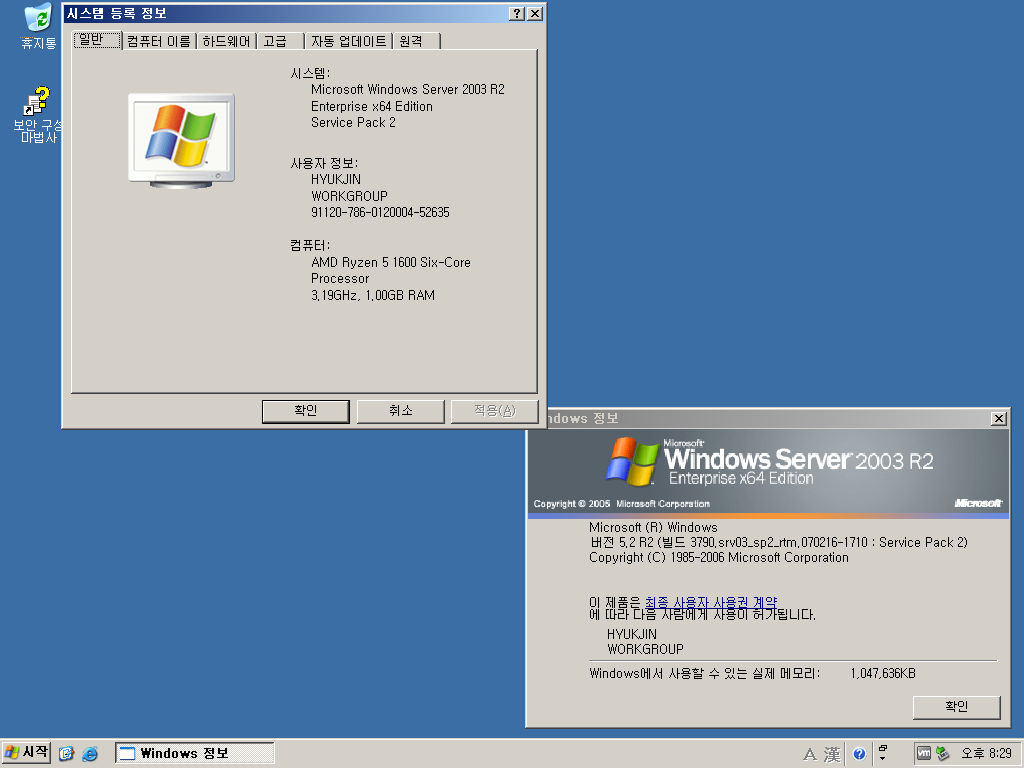Image resolution: width=1024 pixels, height=768 pixels.
Task: Click the 시스템 등록 정보 title bar
Action: click(286, 14)
